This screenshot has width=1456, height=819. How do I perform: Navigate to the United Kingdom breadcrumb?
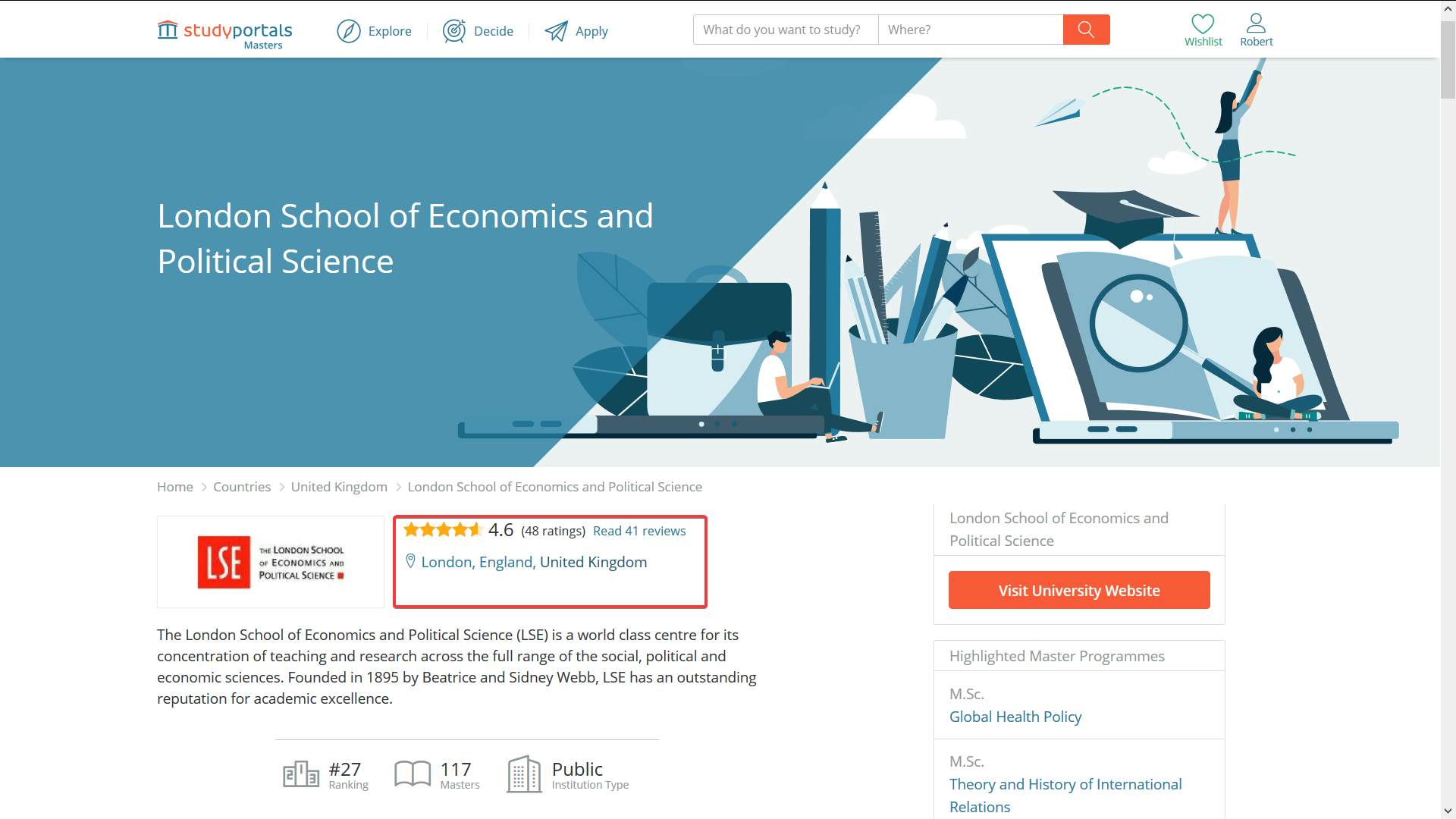[x=338, y=486]
